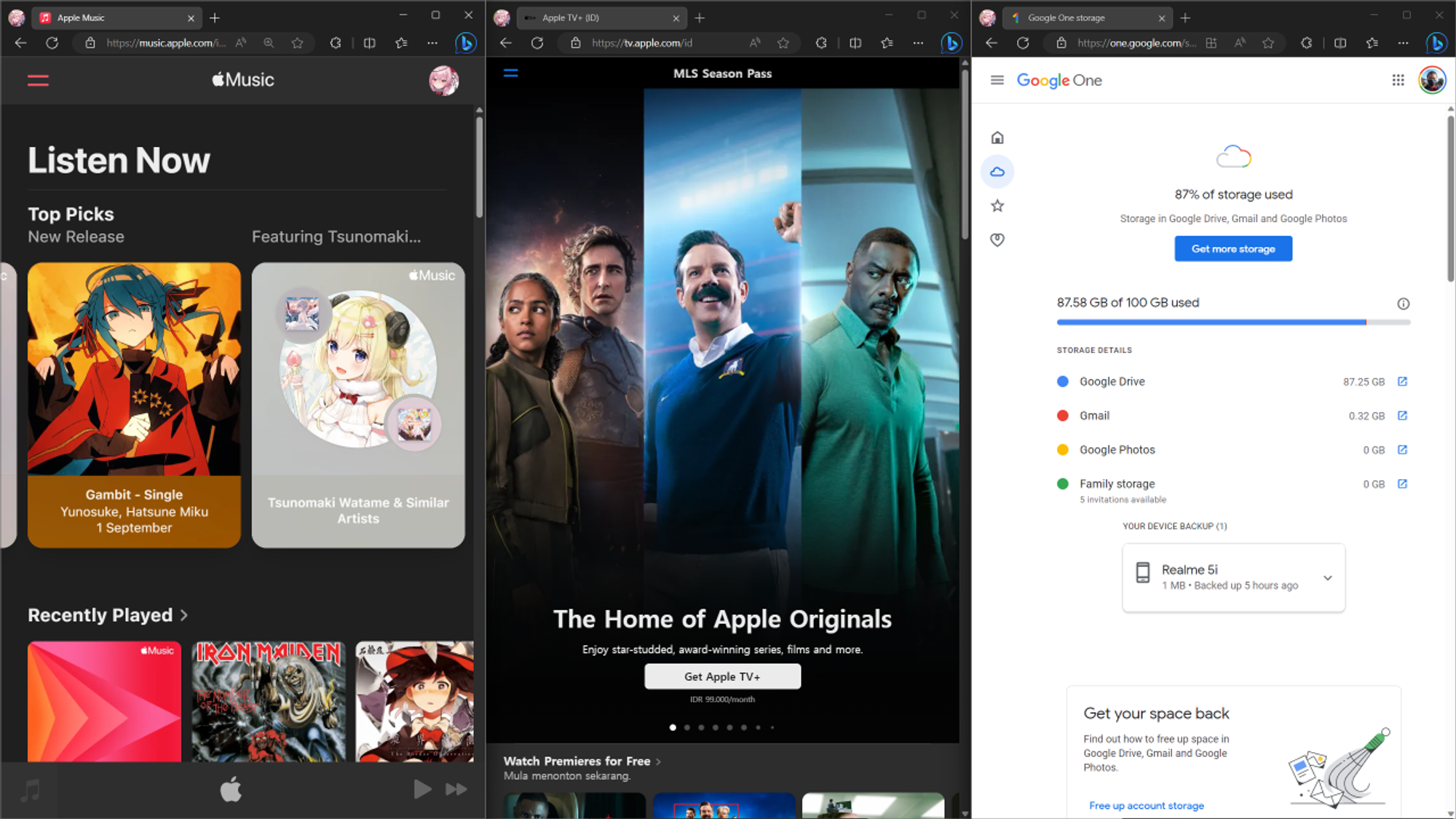
Task: Open extensions icon in Apple TV+ window
Action: point(821,43)
